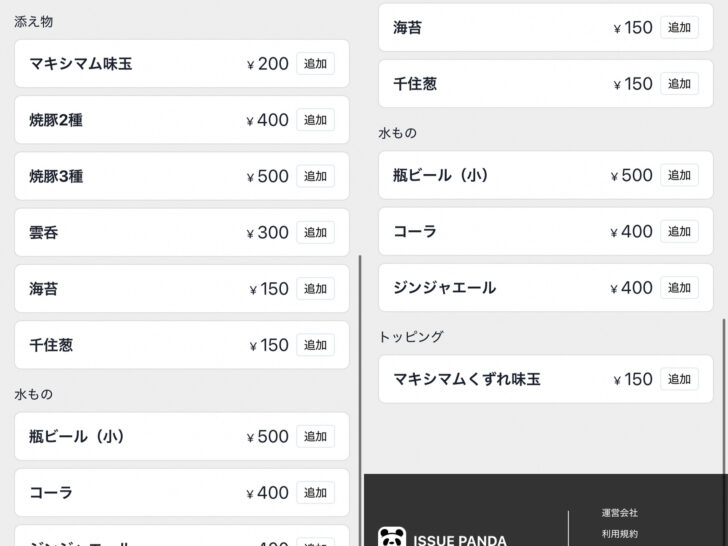Click the 焼豚3種 item label

56,176
